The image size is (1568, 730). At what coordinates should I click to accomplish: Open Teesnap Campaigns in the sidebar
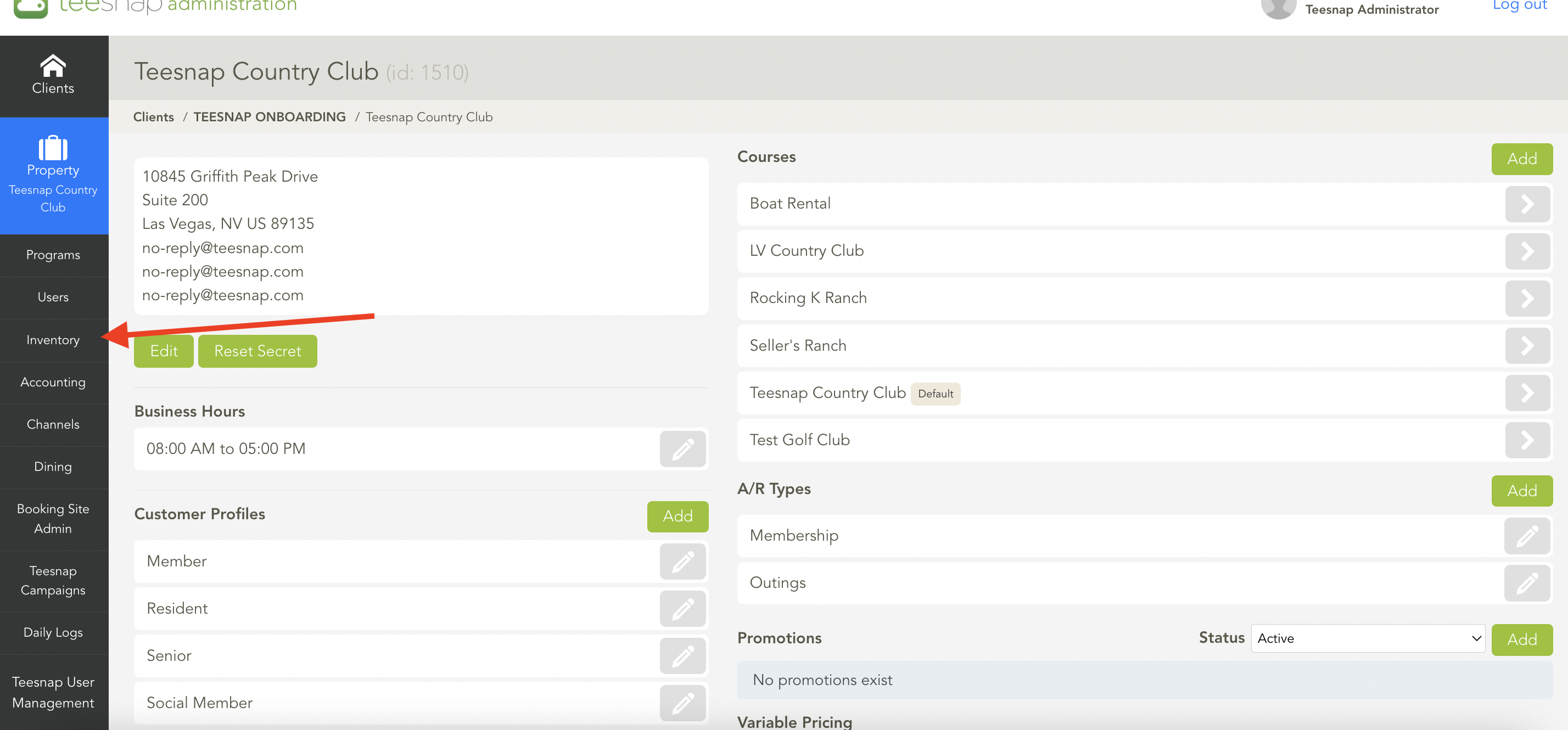point(53,580)
